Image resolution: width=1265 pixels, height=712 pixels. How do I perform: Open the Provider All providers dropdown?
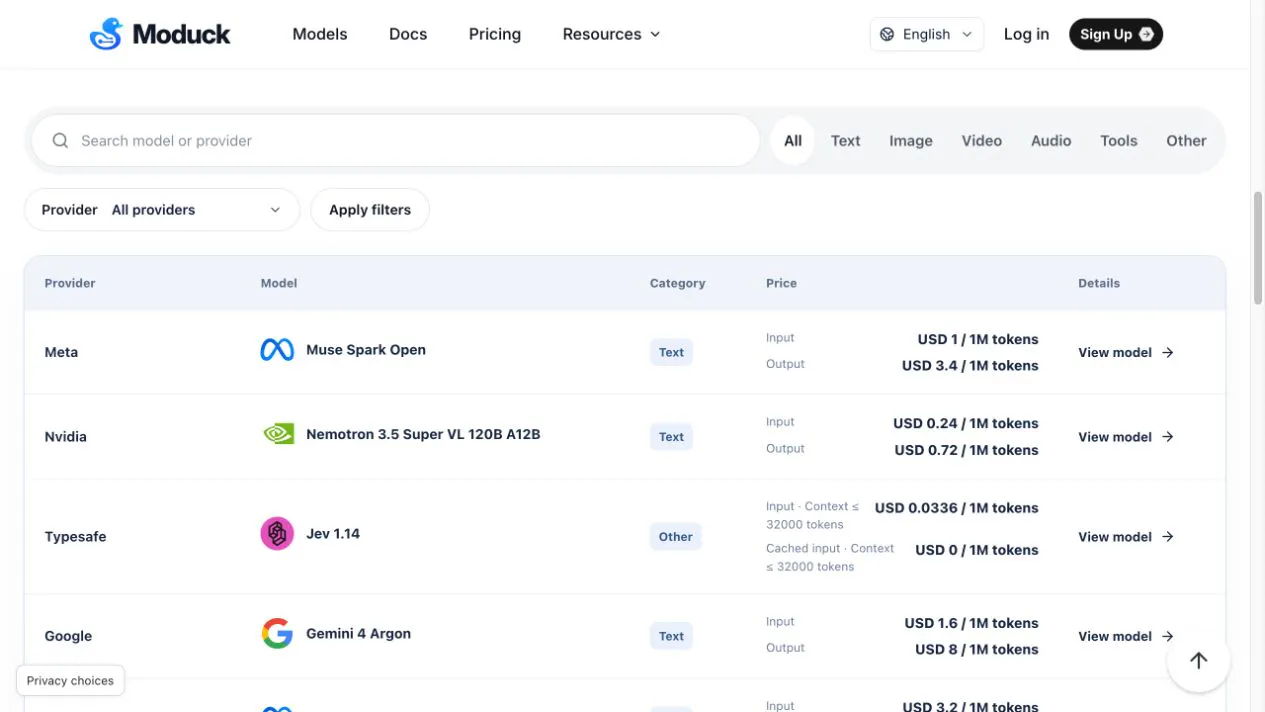[x=162, y=210]
